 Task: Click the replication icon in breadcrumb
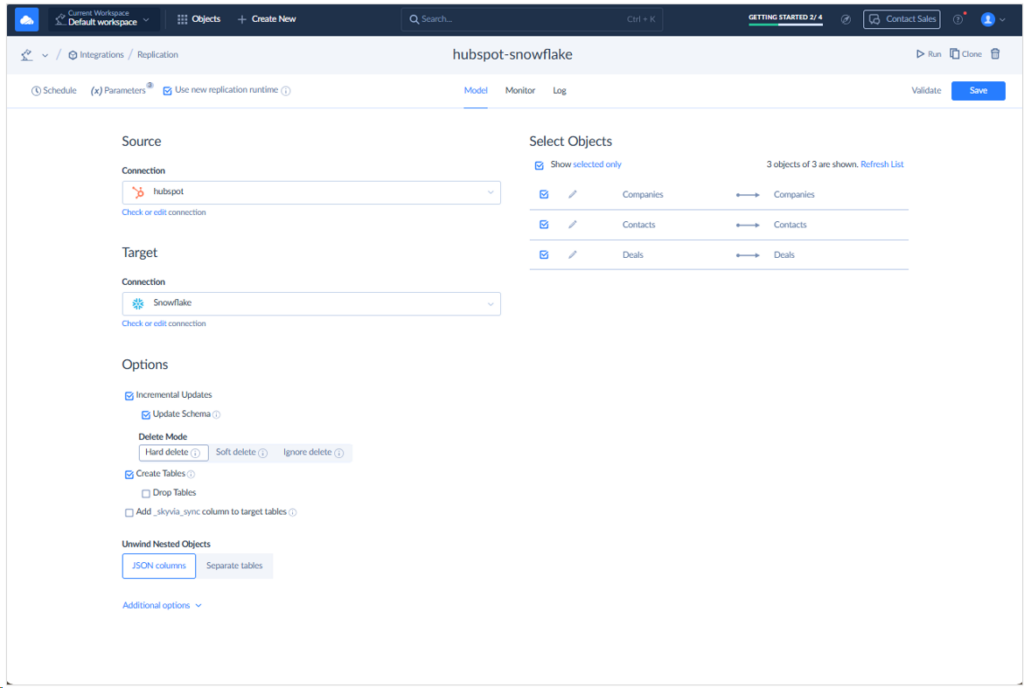(27, 55)
